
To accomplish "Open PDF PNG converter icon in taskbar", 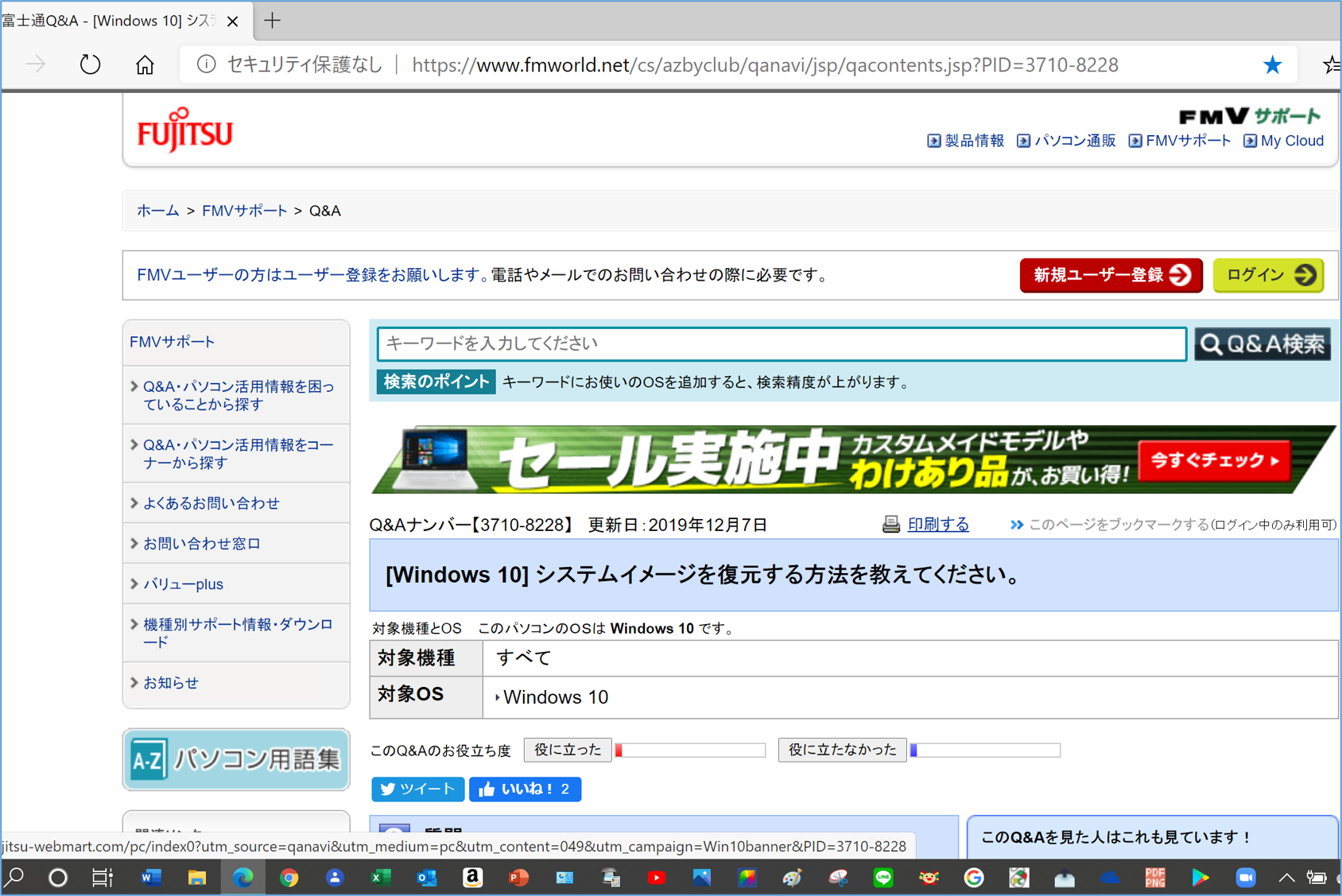I will point(1155,878).
